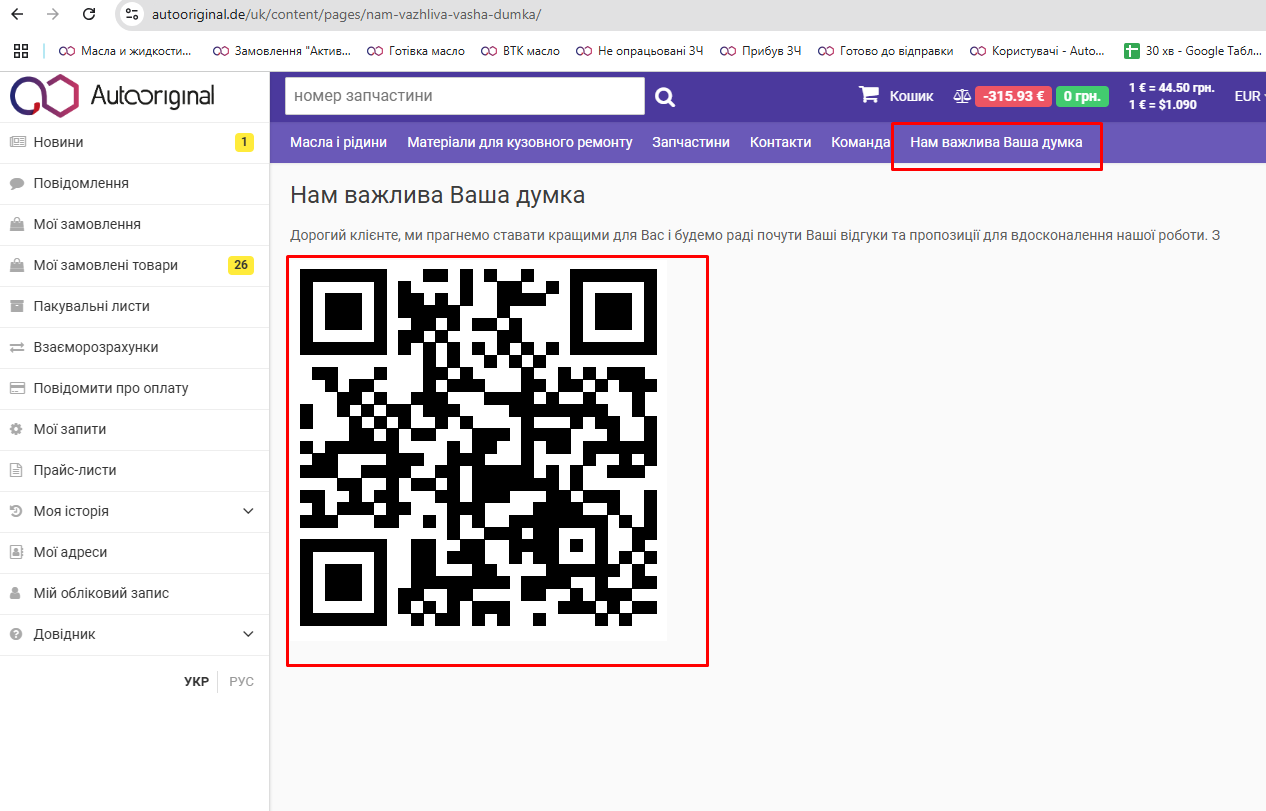Open the browser apps grid icon

point(21,51)
